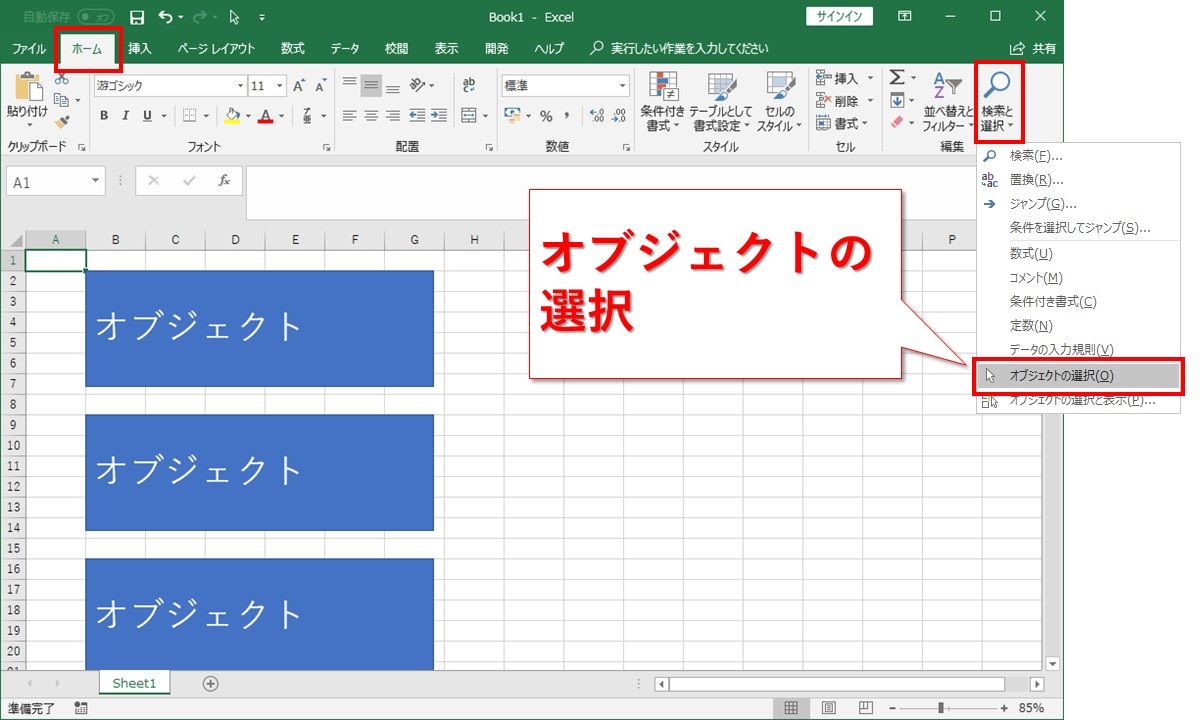Toggle the AutoSave switch

pos(97,17)
